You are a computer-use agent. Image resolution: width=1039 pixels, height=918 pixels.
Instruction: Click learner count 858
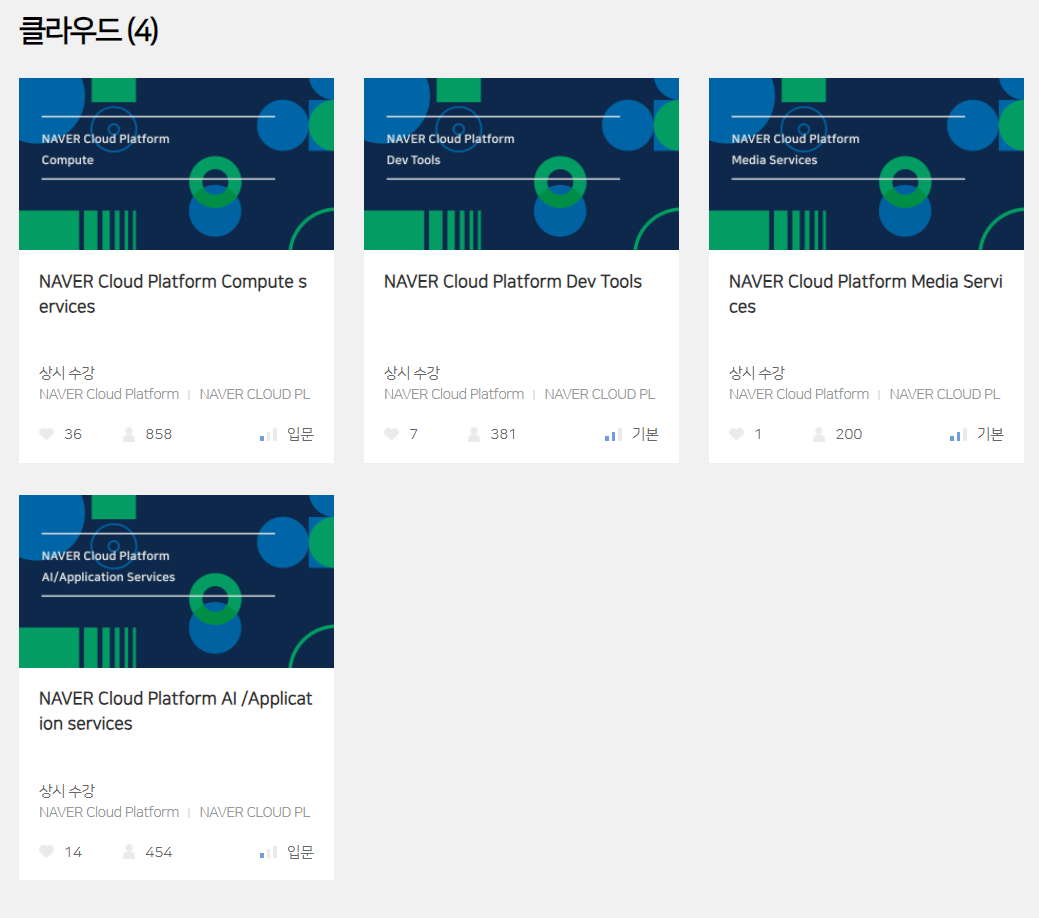[159, 434]
